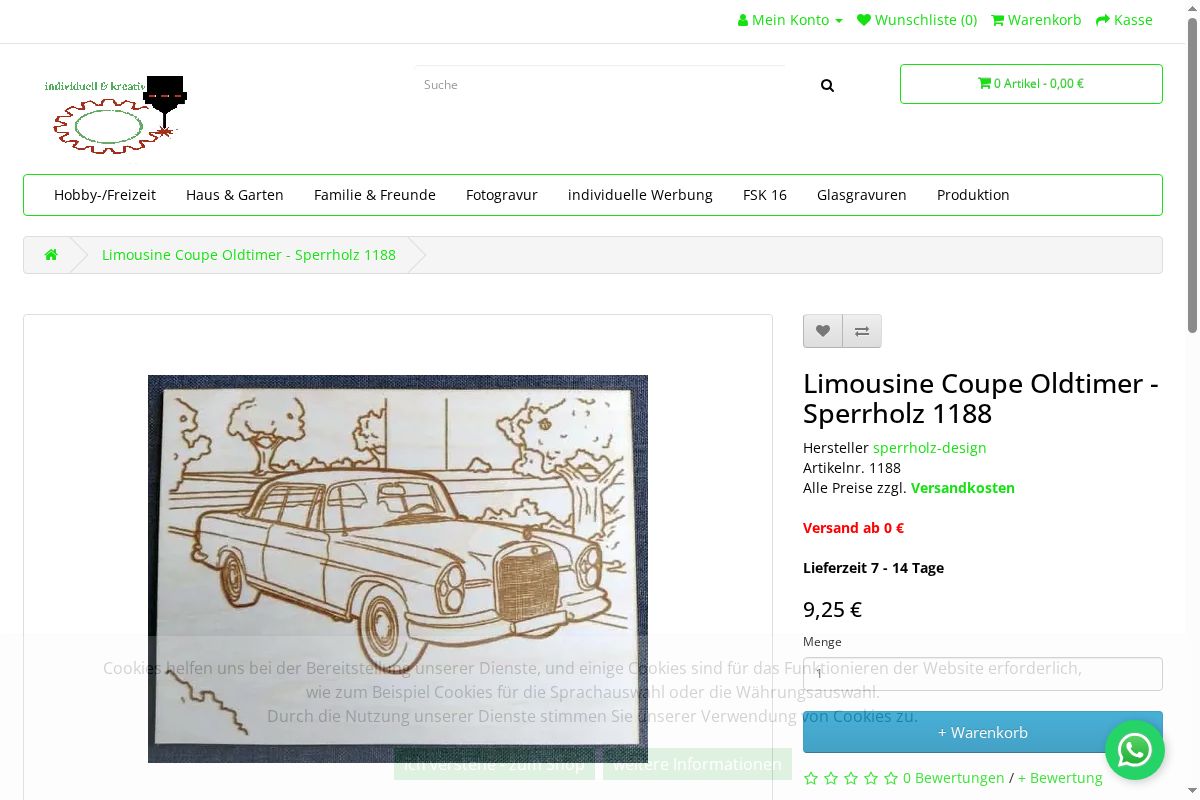Click + Warenkorb button
Viewport: 1200px width, 800px height.
coord(983,732)
